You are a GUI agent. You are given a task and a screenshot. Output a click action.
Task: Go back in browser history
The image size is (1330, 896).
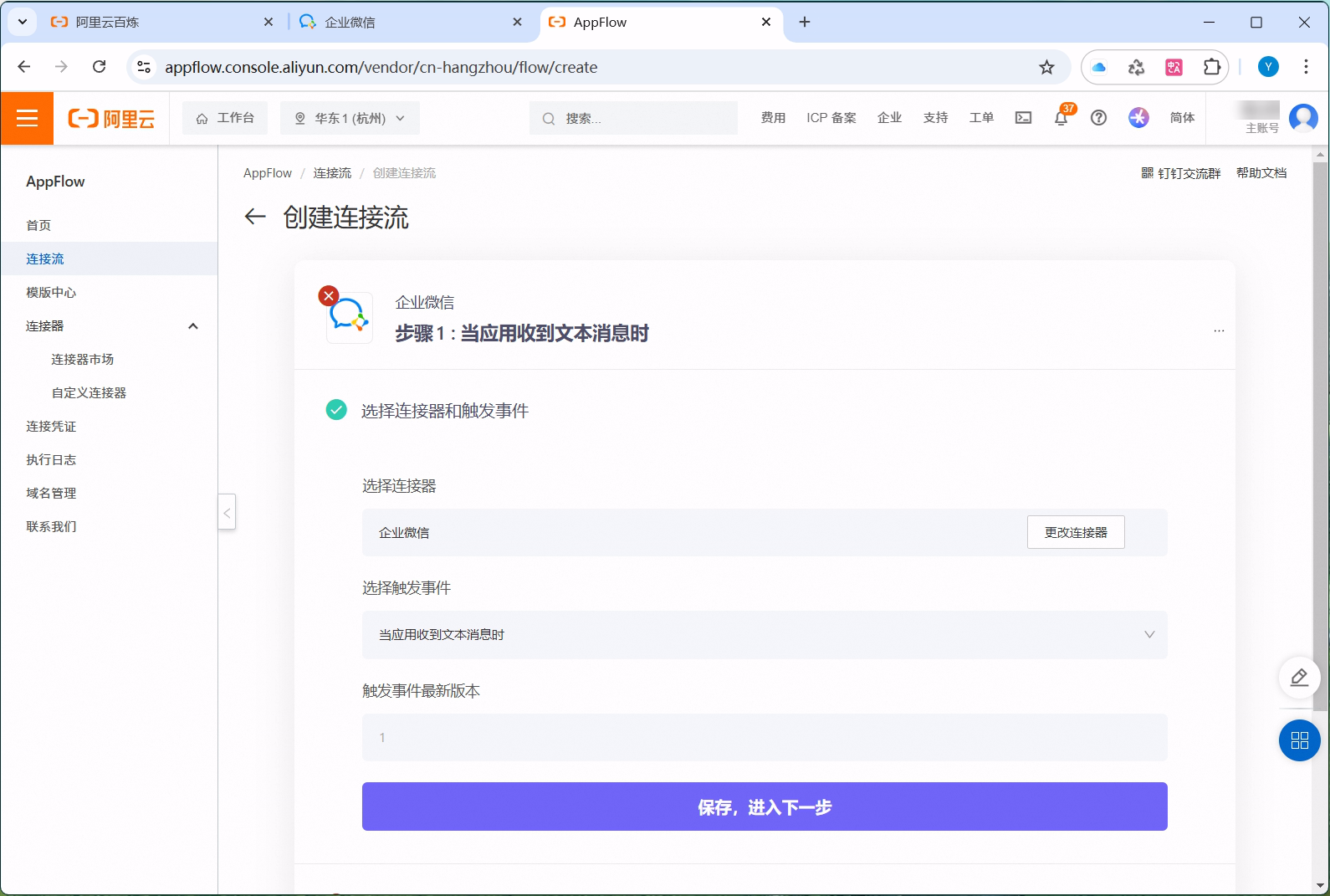click(x=24, y=67)
